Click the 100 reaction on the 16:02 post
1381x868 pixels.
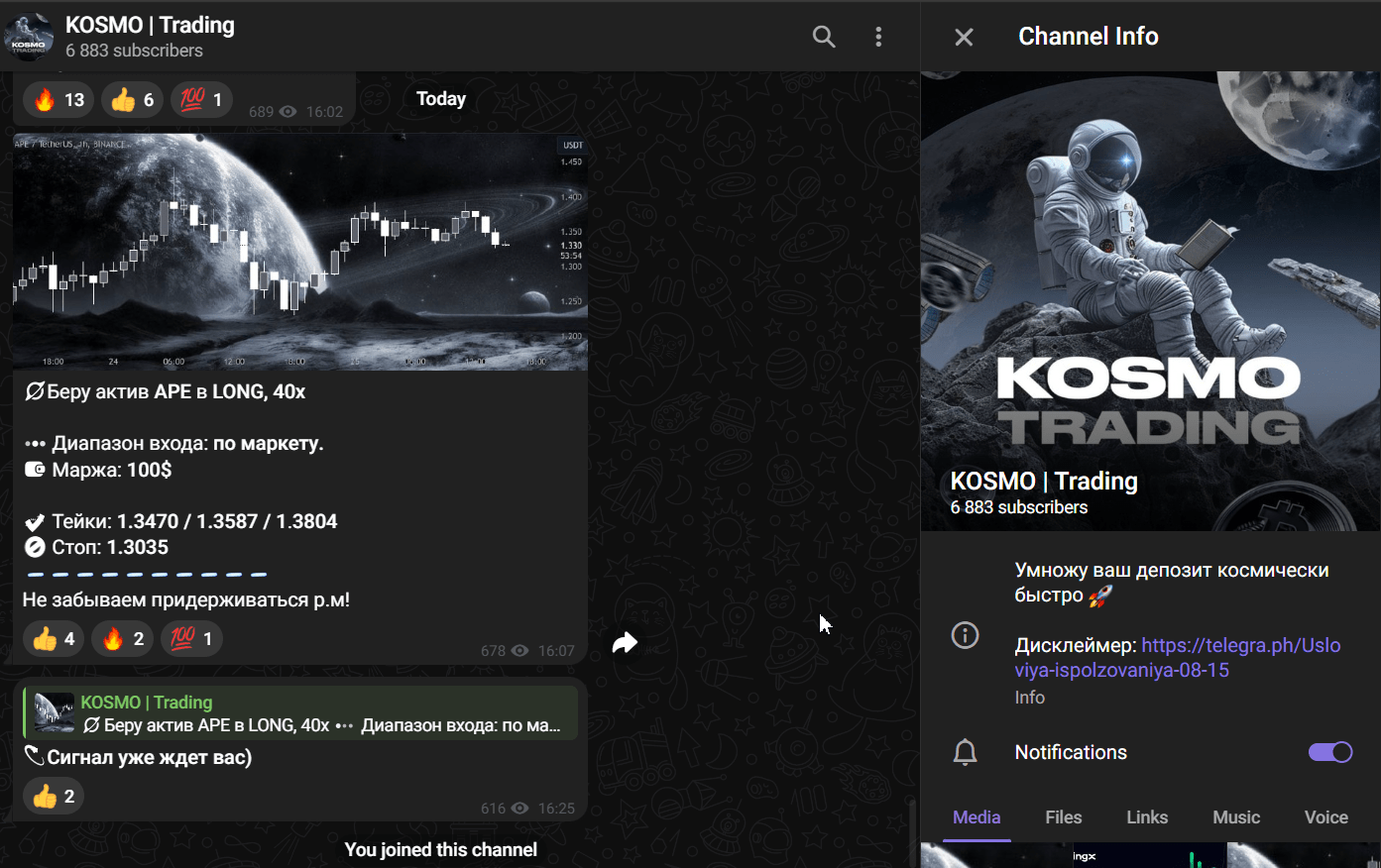(201, 99)
